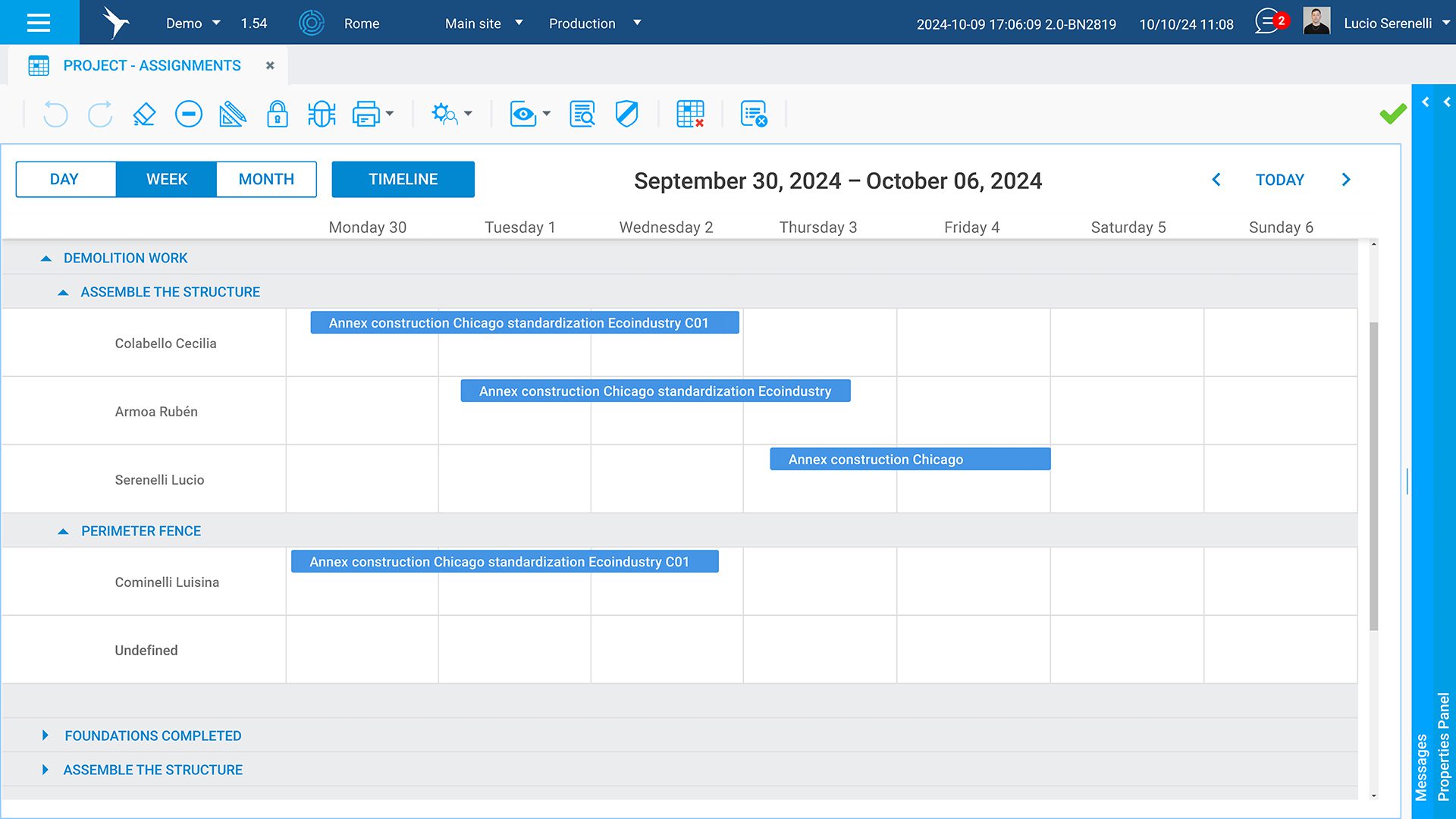
Task: Click the grid with red X icon
Action: pyautogui.click(x=690, y=115)
